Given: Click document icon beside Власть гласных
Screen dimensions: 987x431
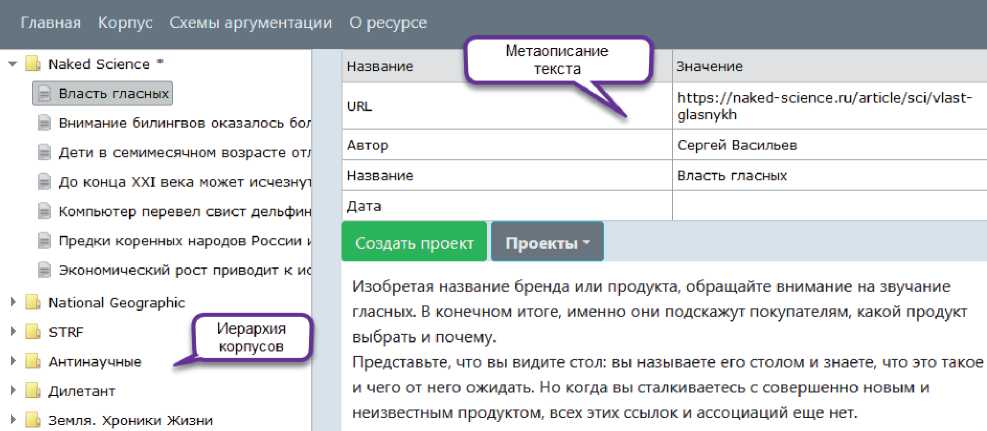Looking at the screenshot, I should point(44,94).
